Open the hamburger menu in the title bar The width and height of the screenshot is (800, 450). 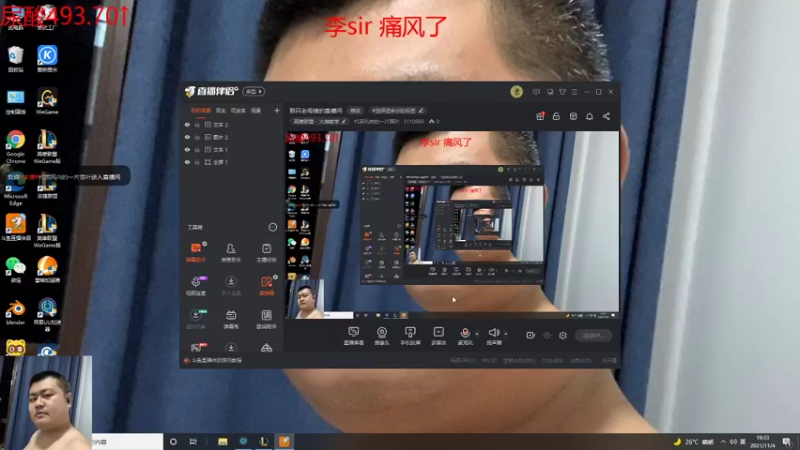[574, 92]
